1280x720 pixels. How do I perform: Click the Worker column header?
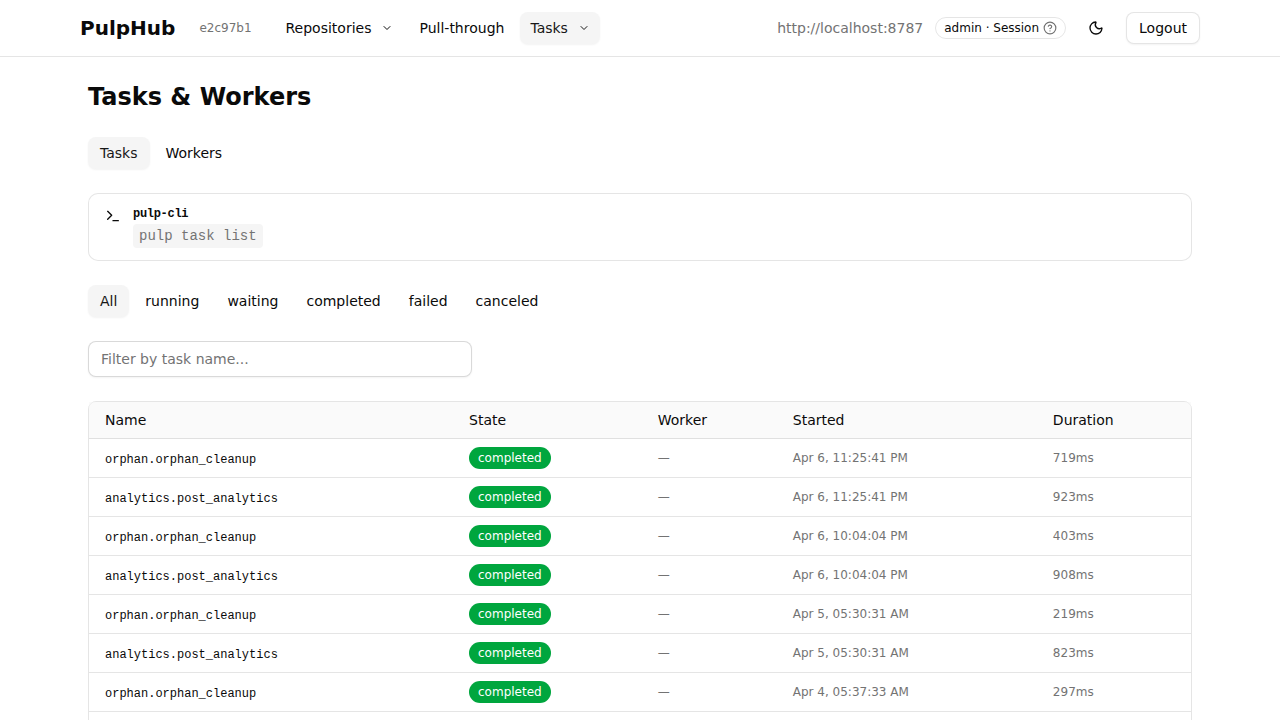[683, 420]
